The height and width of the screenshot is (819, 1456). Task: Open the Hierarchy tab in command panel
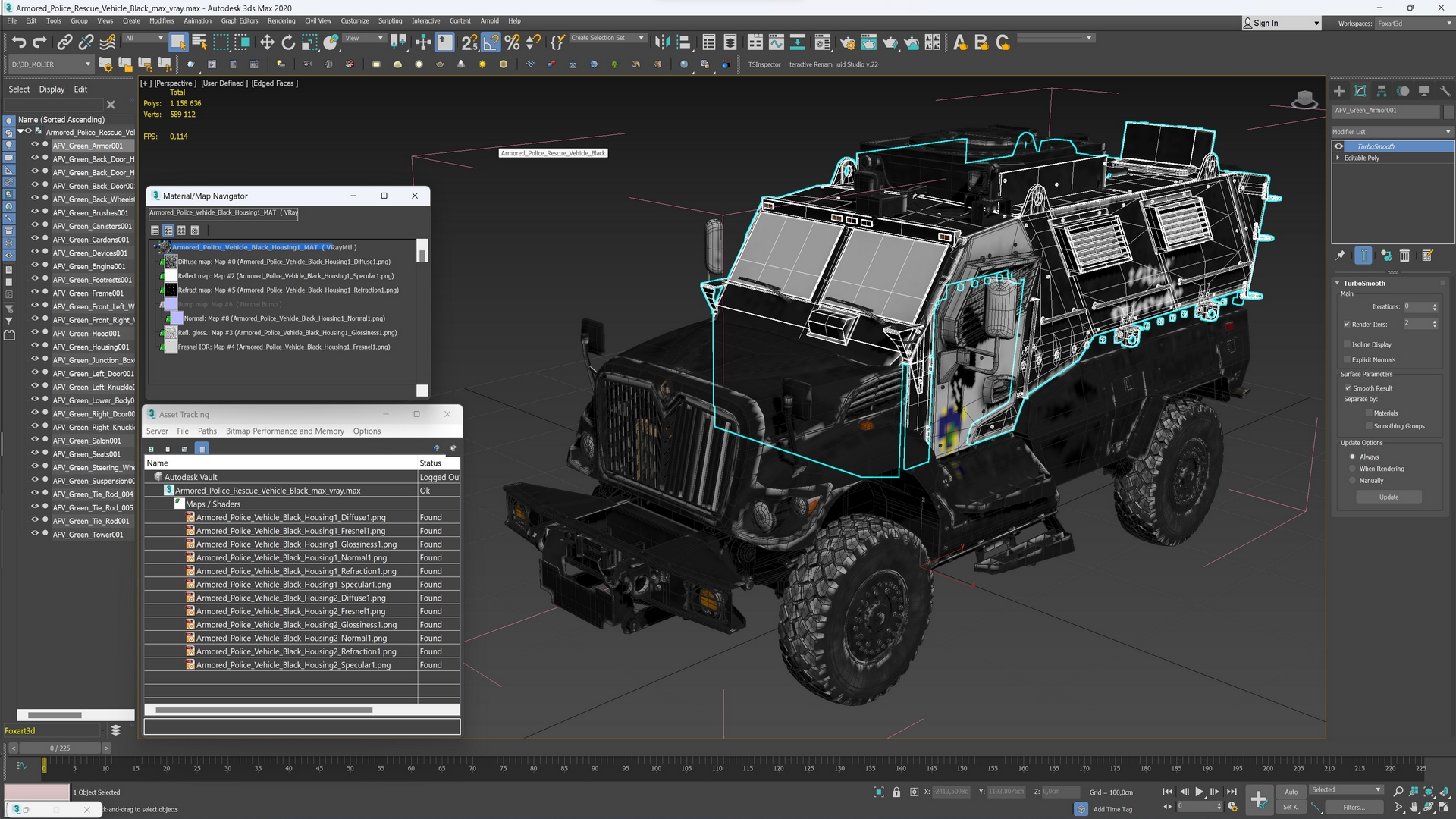[1382, 91]
